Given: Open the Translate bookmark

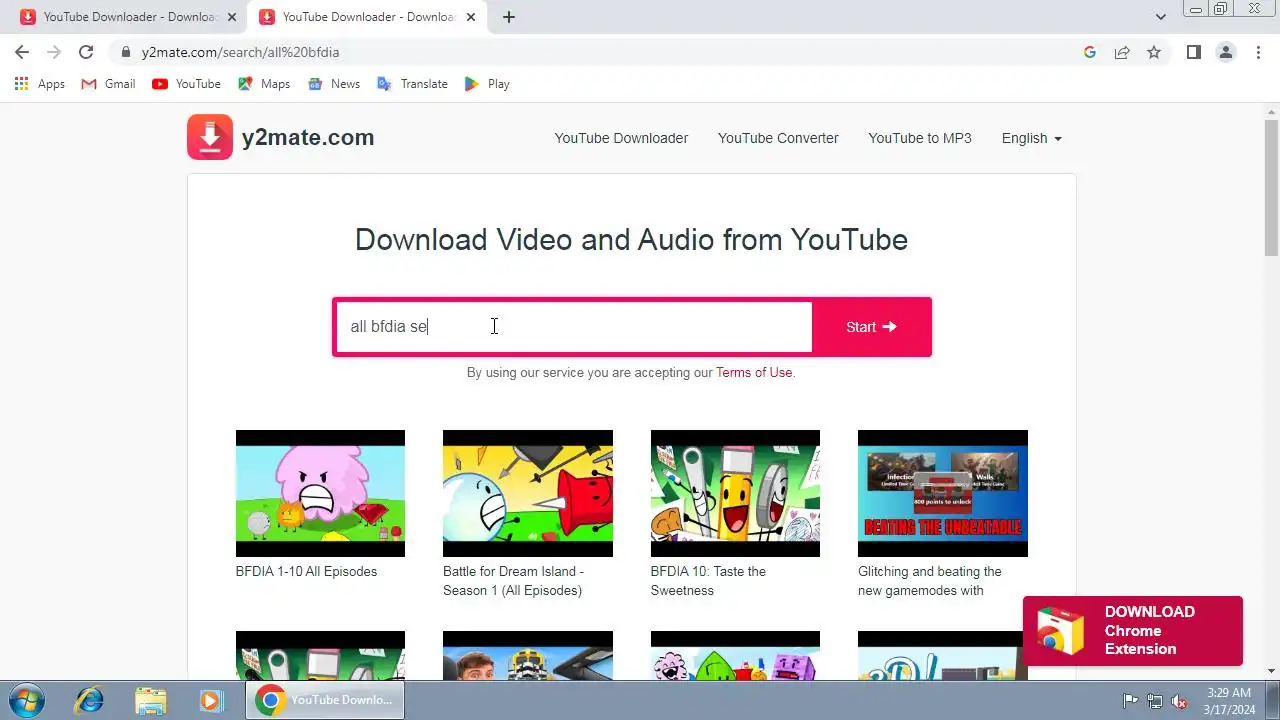Looking at the screenshot, I should tap(412, 84).
